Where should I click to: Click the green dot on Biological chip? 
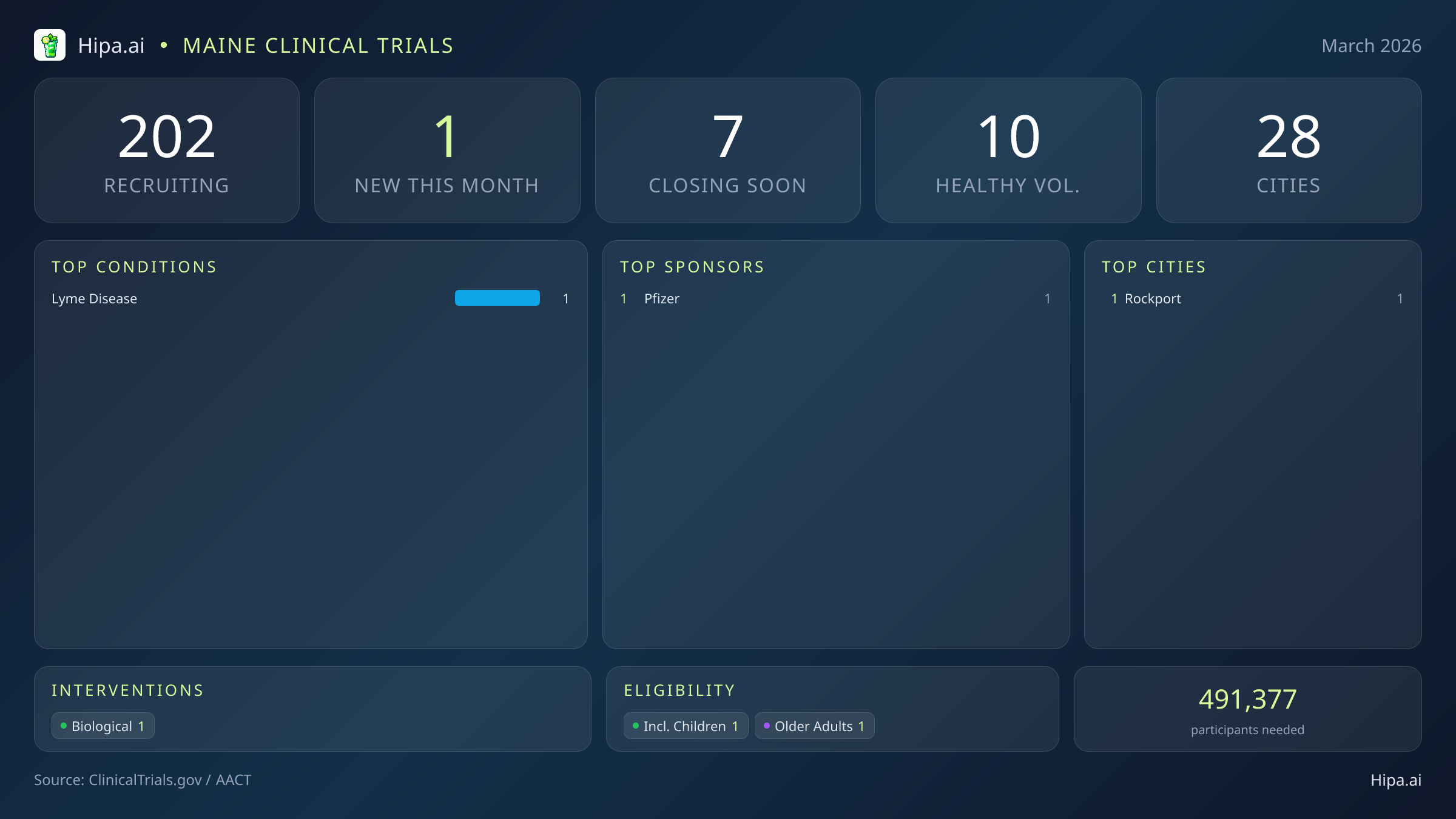point(64,726)
